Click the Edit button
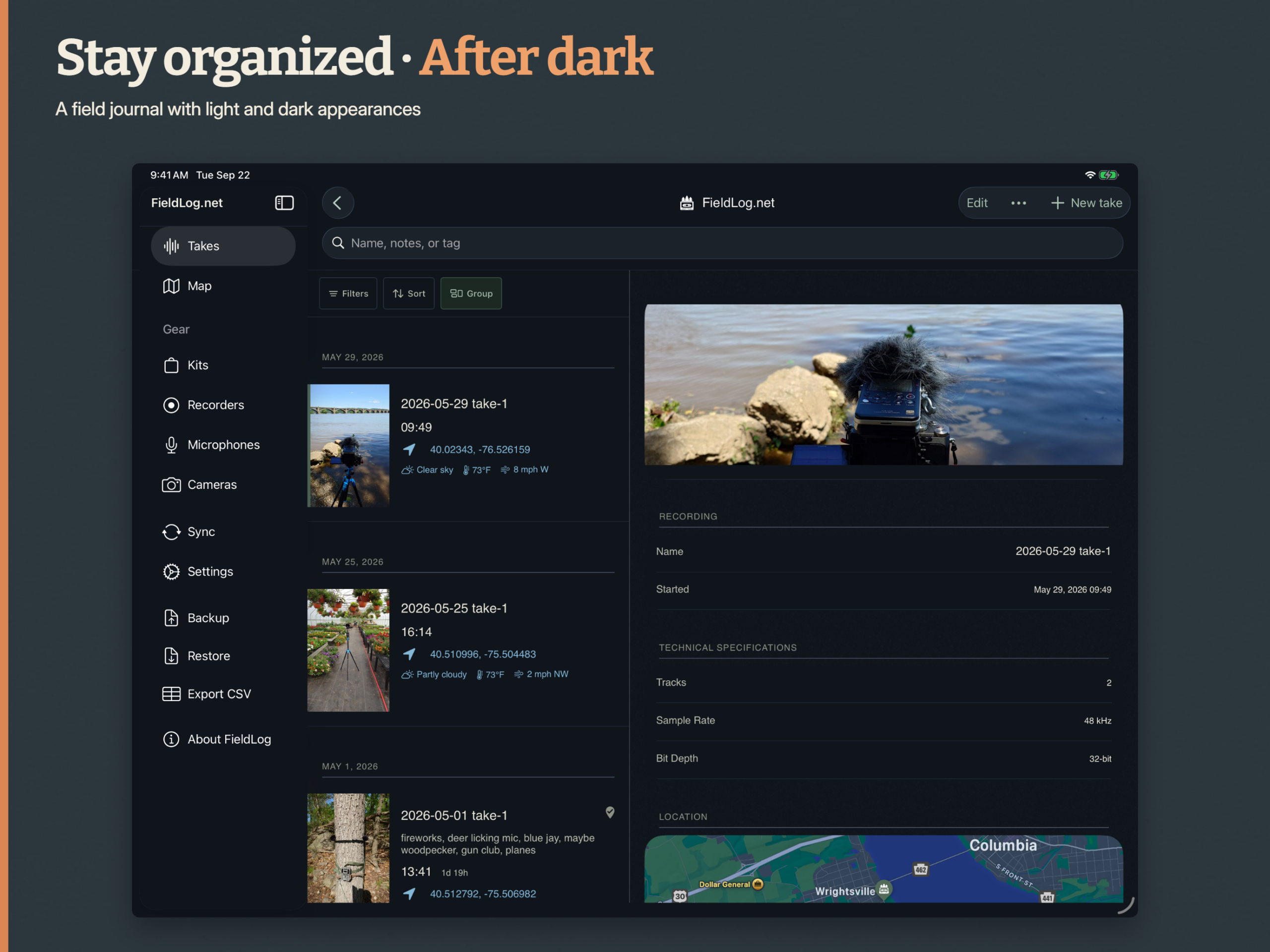This screenshot has height=952, width=1270. click(x=977, y=203)
